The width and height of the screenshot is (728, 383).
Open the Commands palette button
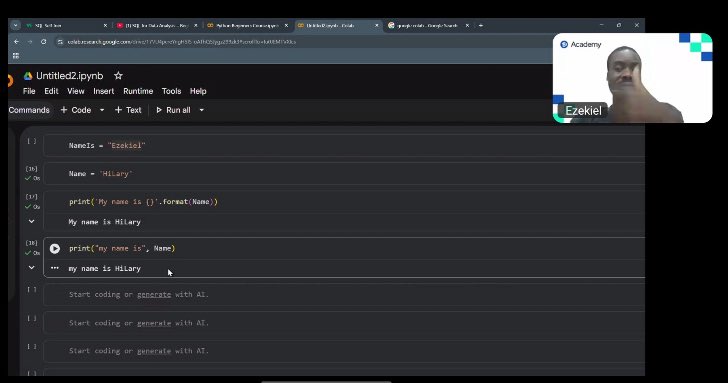pos(29,110)
